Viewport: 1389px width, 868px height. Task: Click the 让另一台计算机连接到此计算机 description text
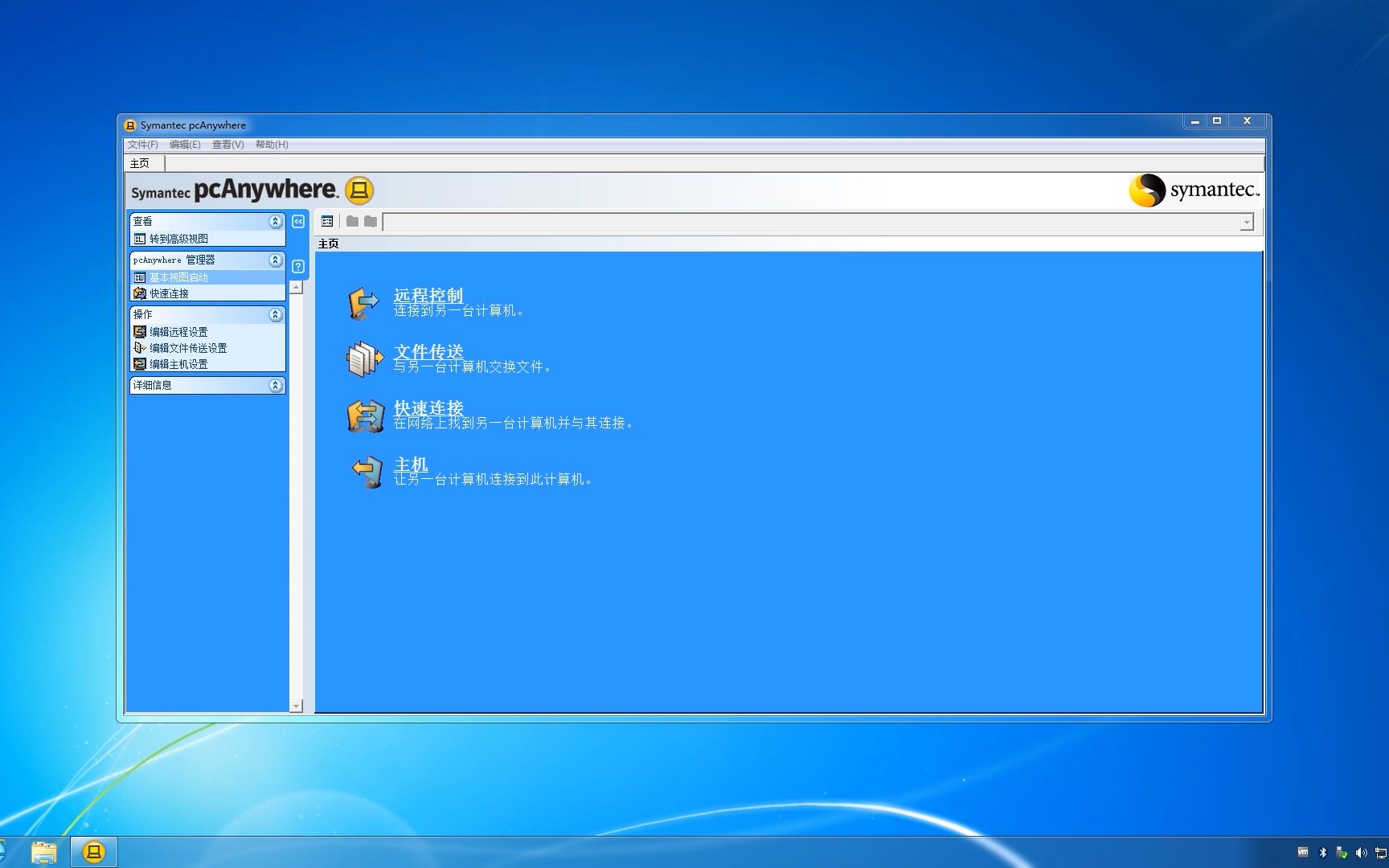click(x=493, y=479)
